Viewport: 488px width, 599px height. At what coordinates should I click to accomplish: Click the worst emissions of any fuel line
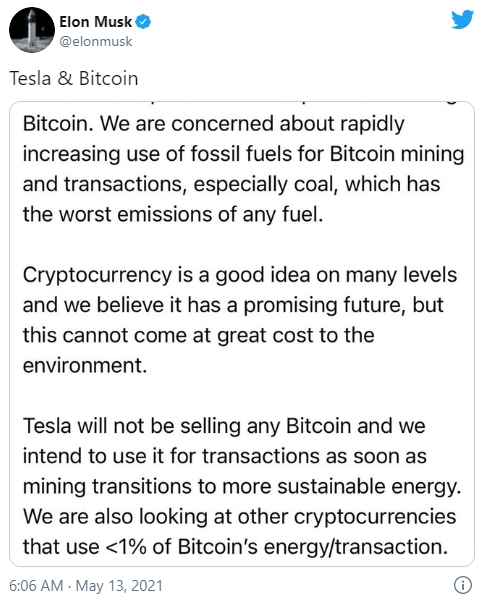tap(173, 214)
